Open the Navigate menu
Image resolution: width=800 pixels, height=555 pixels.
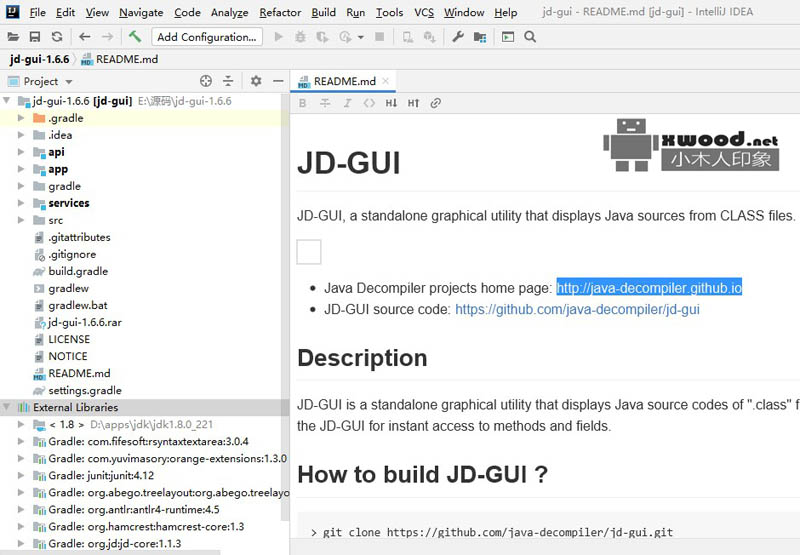[x=141, y=12]
